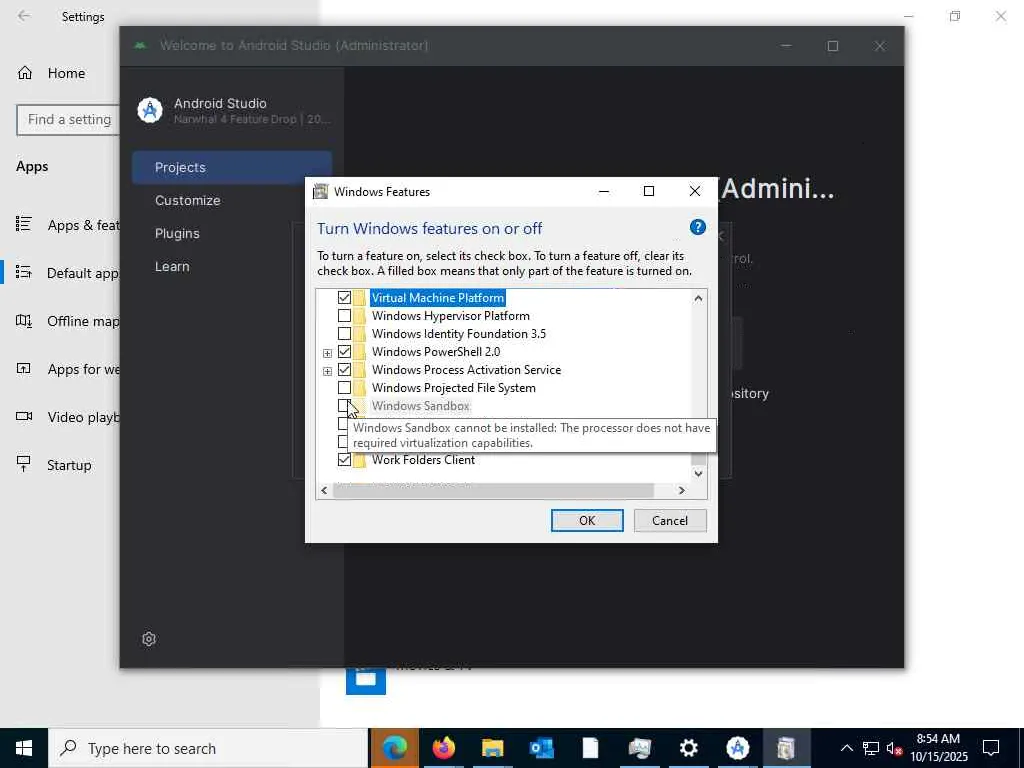This screenshot has height=768, width=1024.
Task: Select the Virtual Machine Platform row text
Action: [438, 298]
